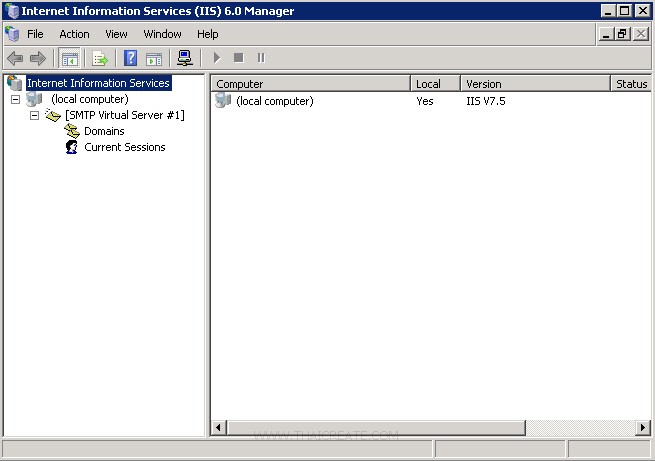Minimize the inner MDI console window

[x=606, y=34]
